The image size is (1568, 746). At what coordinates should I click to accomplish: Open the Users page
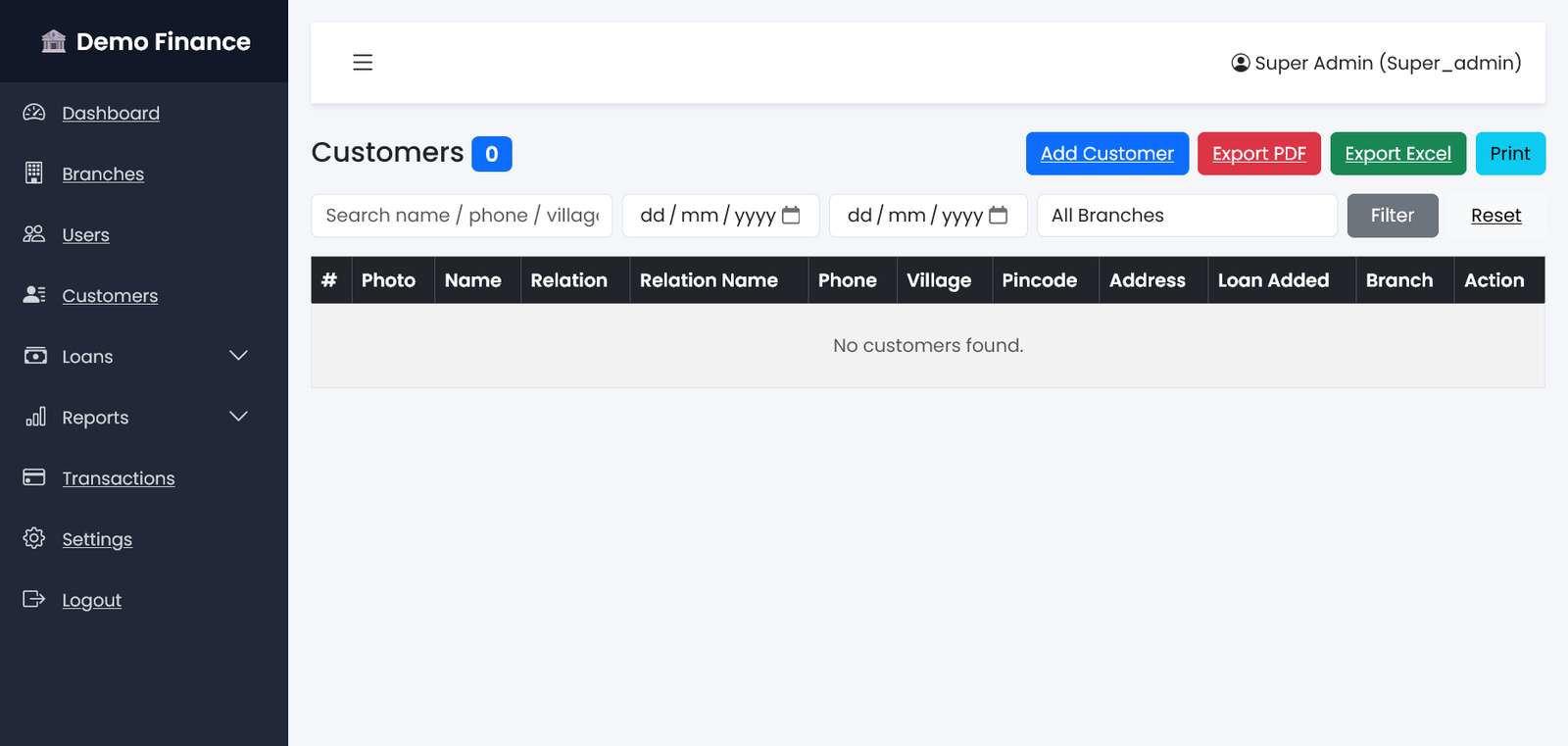[x=85, y=235]
